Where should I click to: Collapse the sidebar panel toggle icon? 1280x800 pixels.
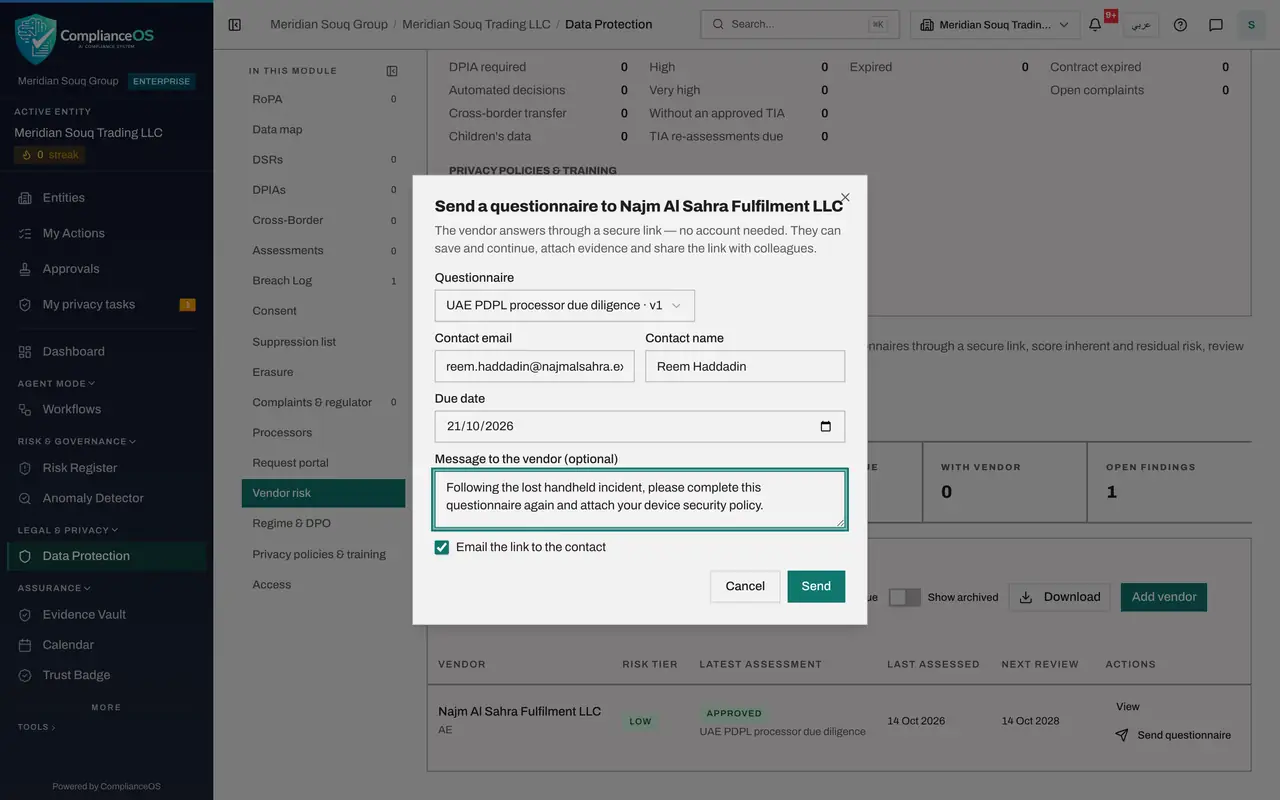coord(235,25)
